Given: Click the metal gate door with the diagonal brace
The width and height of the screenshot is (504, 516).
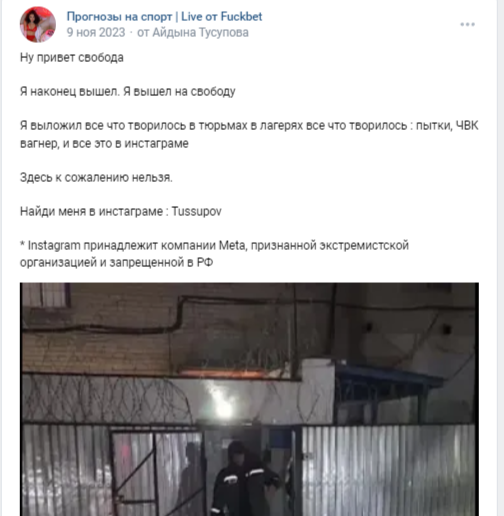Looking at the screenshot, I should pos(133,473).
